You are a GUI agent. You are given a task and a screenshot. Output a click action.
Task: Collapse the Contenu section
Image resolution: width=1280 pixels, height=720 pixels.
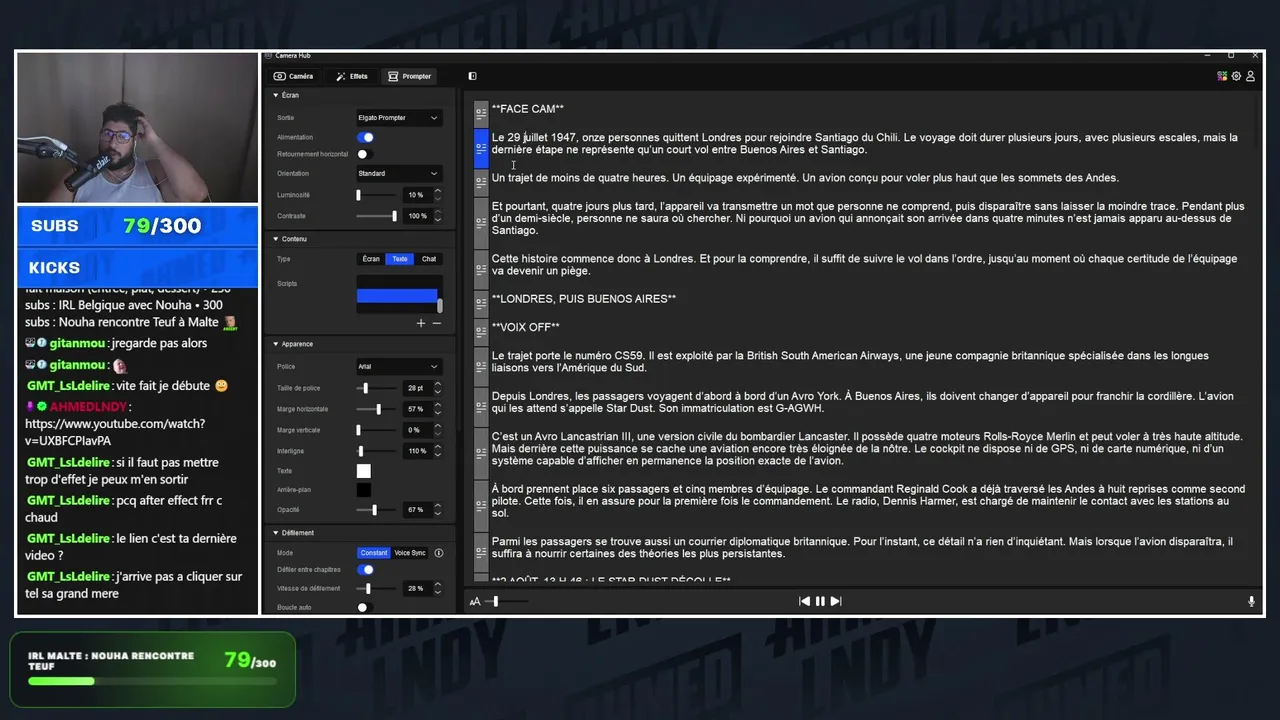point(276,239)
